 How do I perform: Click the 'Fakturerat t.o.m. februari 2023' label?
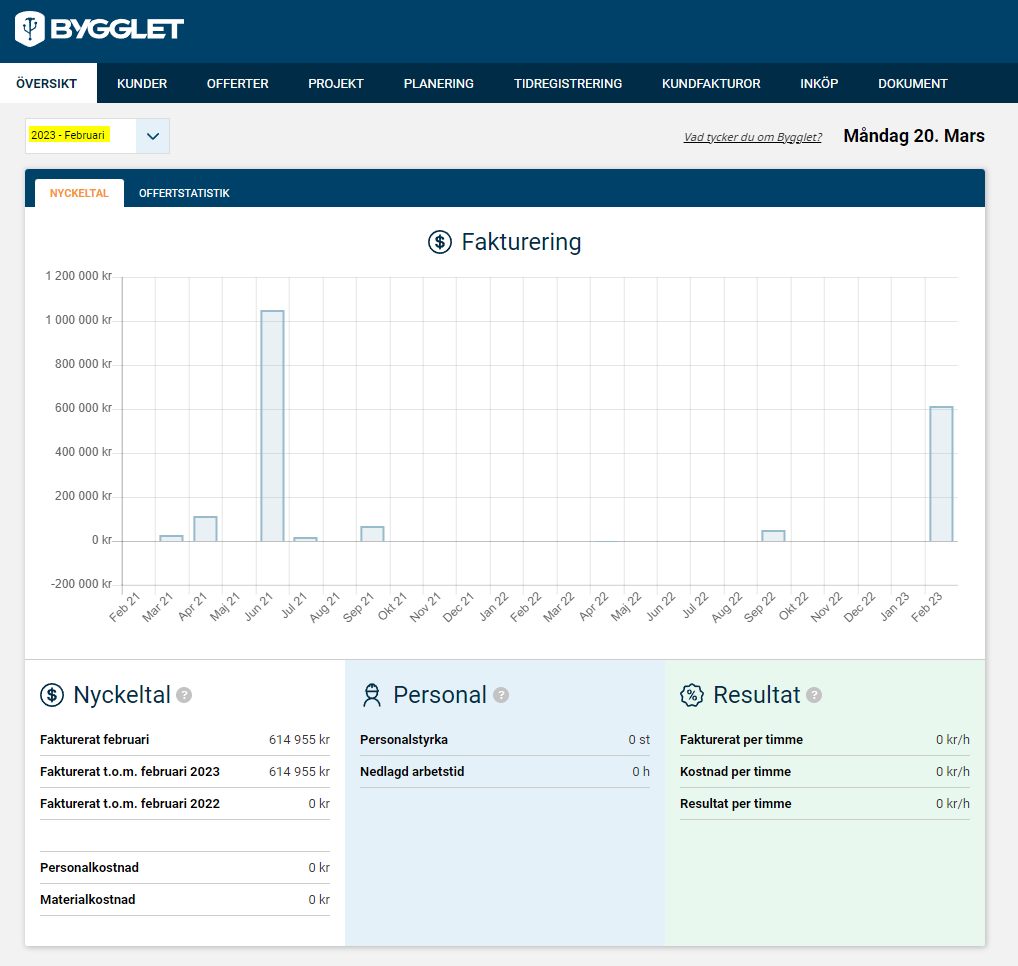click(130, 771)
